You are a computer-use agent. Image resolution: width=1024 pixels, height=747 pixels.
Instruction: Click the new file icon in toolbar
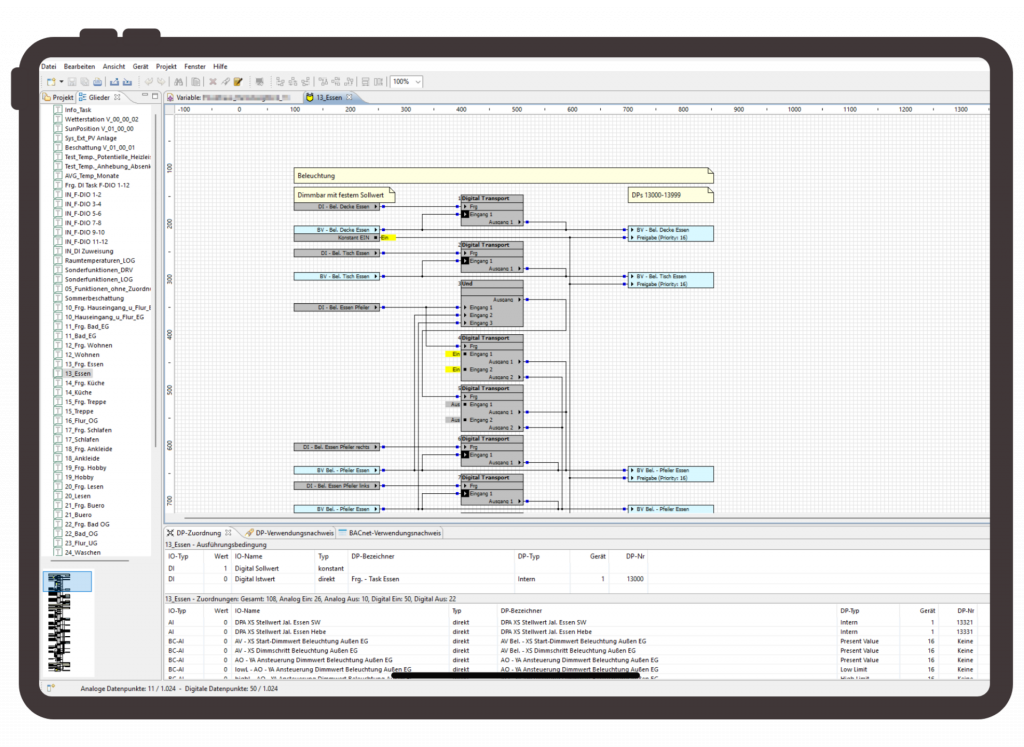click(50, 81)
